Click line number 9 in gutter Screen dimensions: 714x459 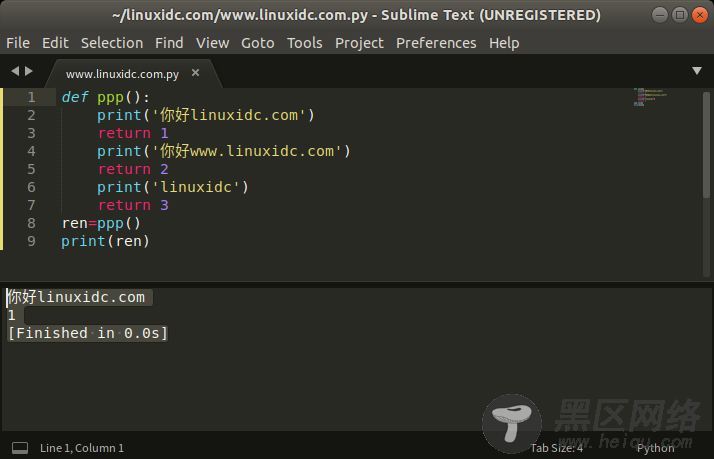coord(31,241)
